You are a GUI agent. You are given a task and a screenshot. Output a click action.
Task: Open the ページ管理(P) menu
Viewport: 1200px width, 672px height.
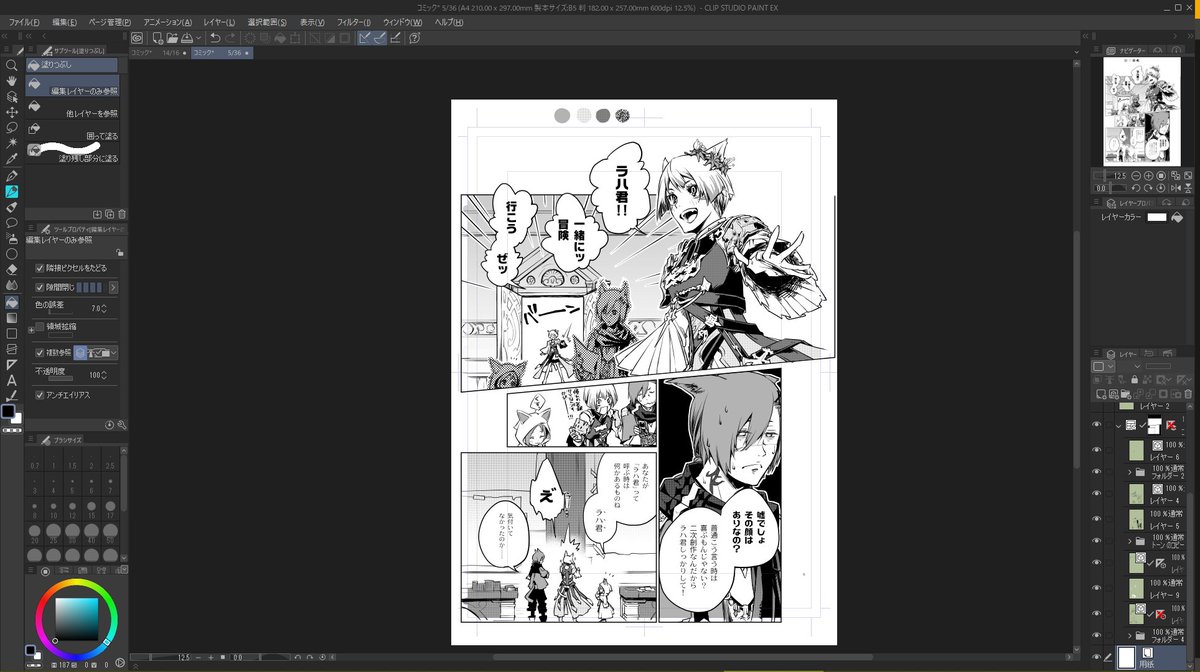click(110, 22)
